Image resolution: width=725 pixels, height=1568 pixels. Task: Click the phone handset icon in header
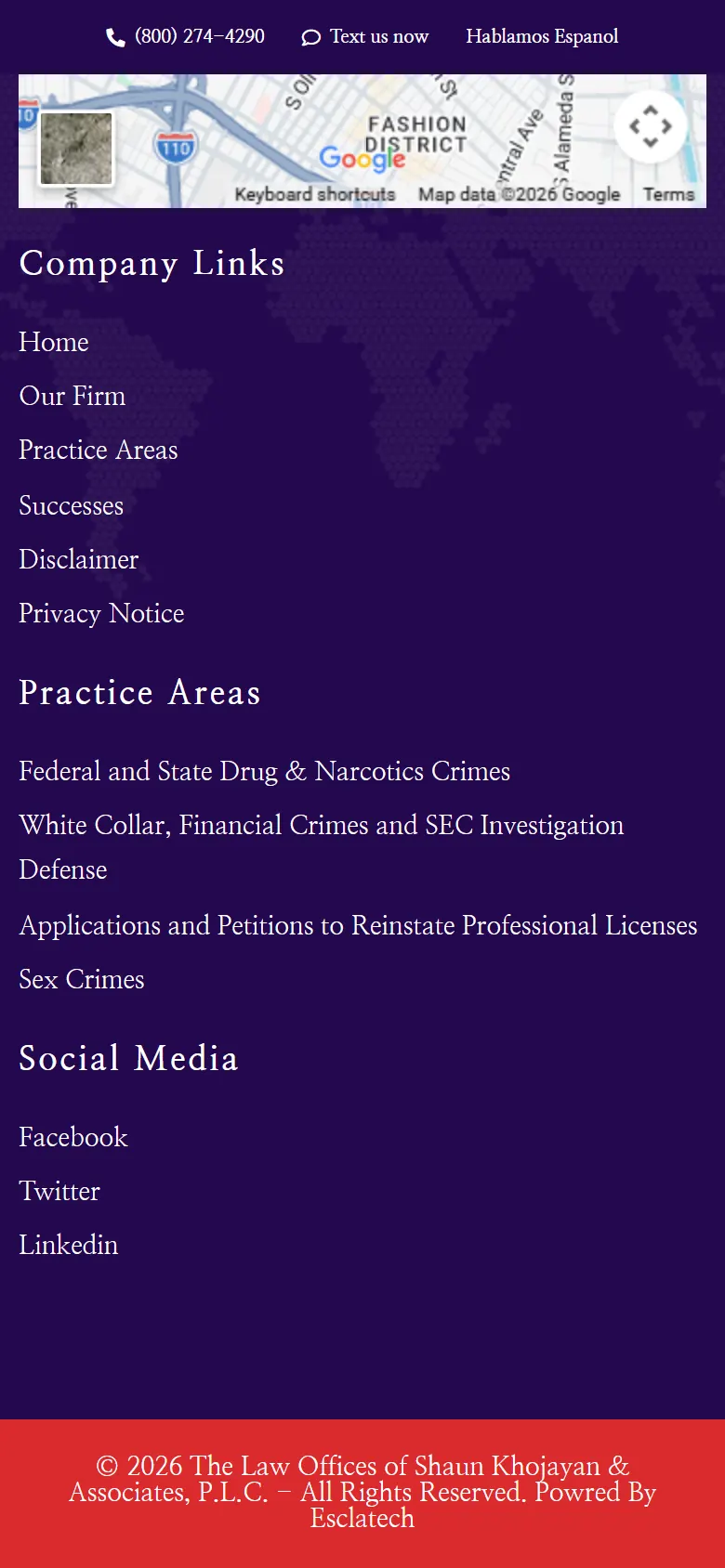pyautogui.click(x=115, y=37)
